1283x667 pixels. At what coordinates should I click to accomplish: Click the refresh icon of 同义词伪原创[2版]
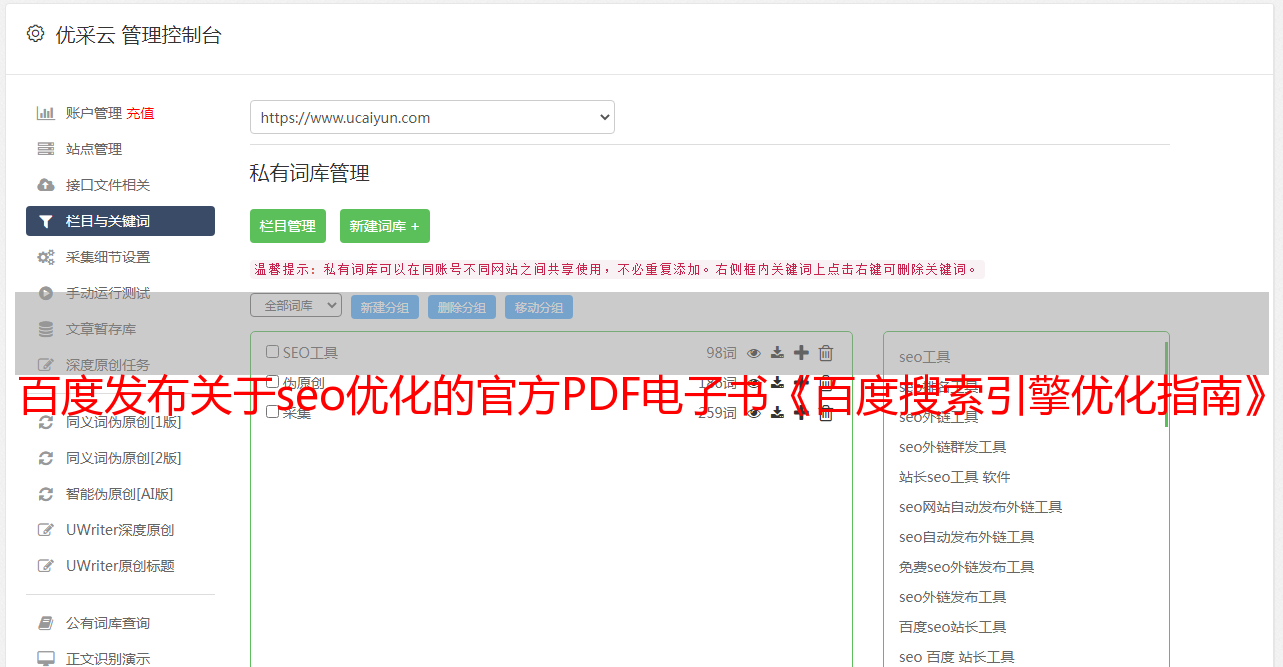(45, 458)
